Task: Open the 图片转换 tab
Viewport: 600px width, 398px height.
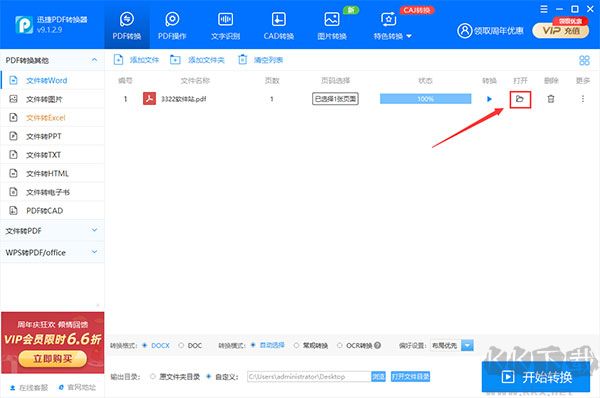Action: point(332,25)
